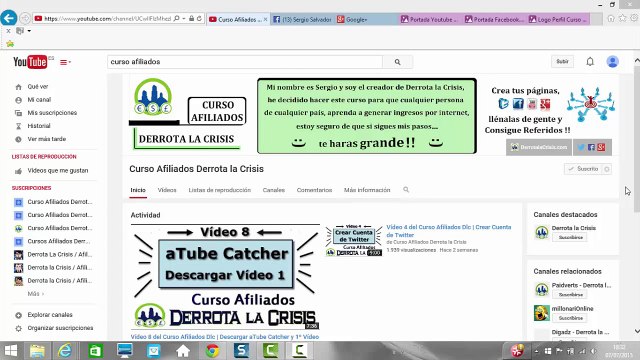Switch to the Sergio Salvador Facebook browser tab
Image resolution: width=640 pixels, height=360 pixels.
(x=302, y=19)
